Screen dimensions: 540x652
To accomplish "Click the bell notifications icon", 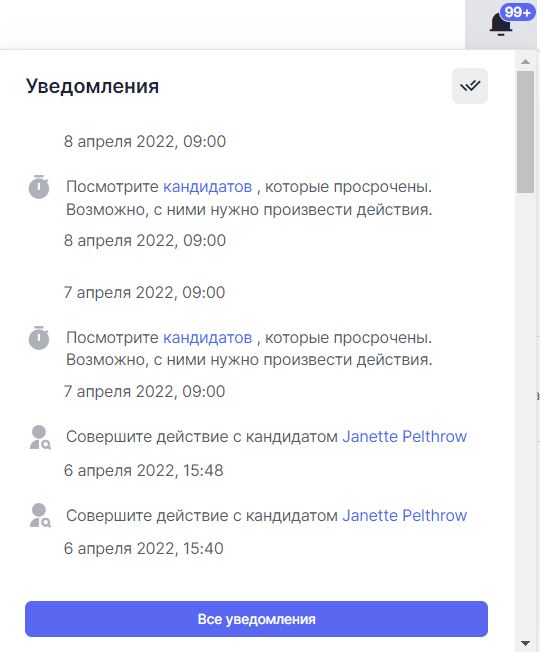I will click(500, 25).
